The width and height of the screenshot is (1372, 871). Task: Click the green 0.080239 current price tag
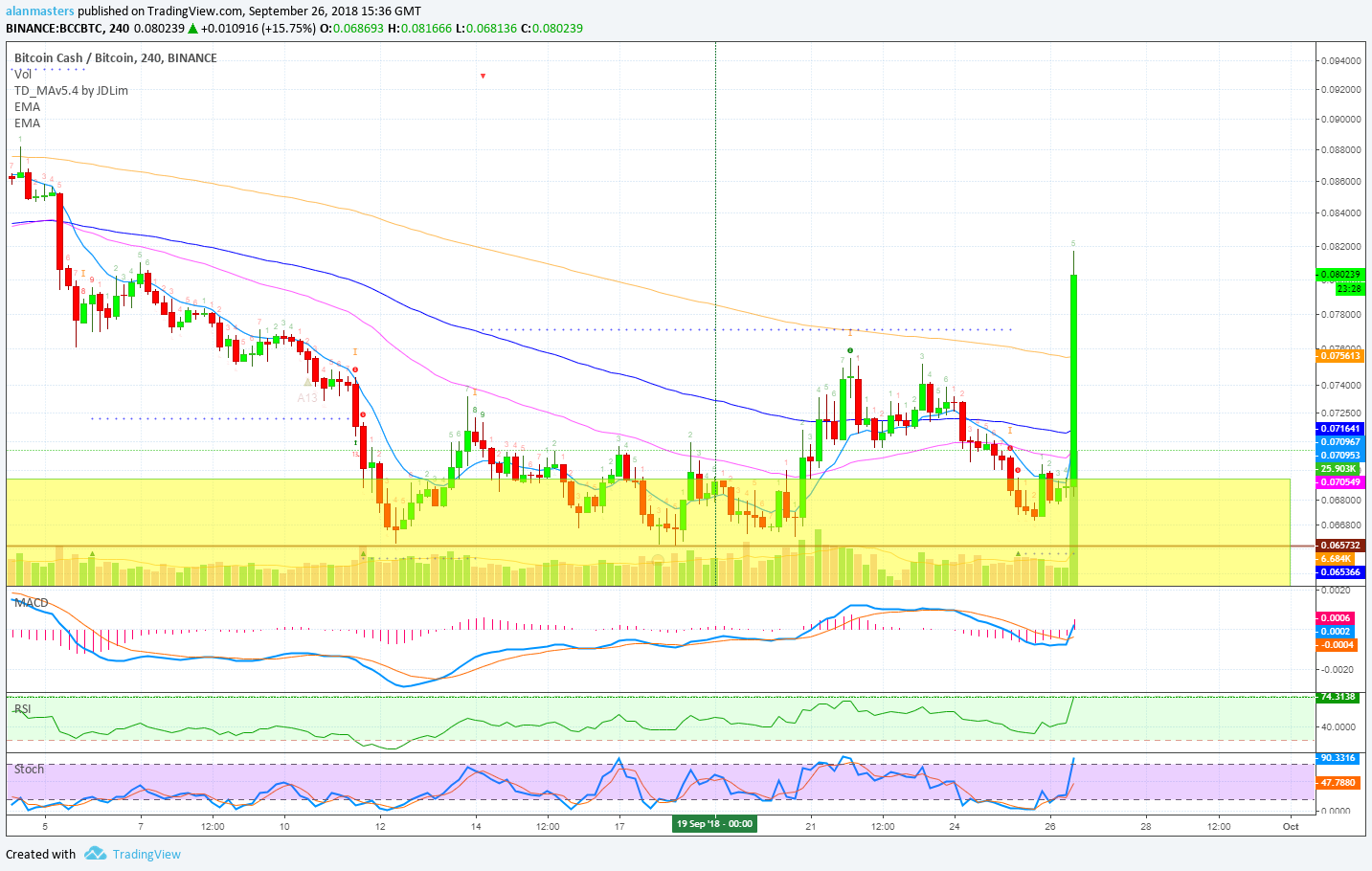click(1339, 274)
